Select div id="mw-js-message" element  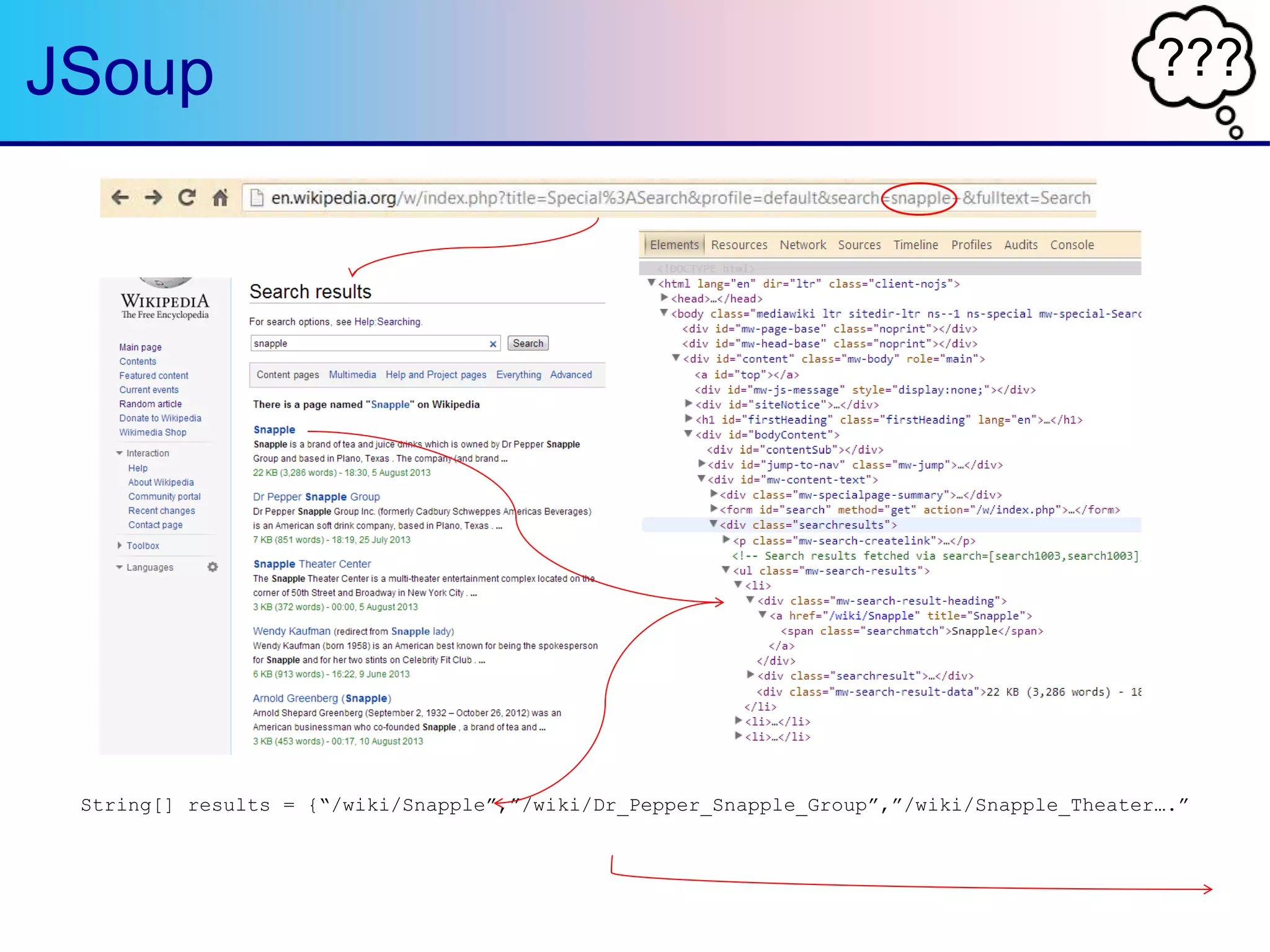coord(865,390)
